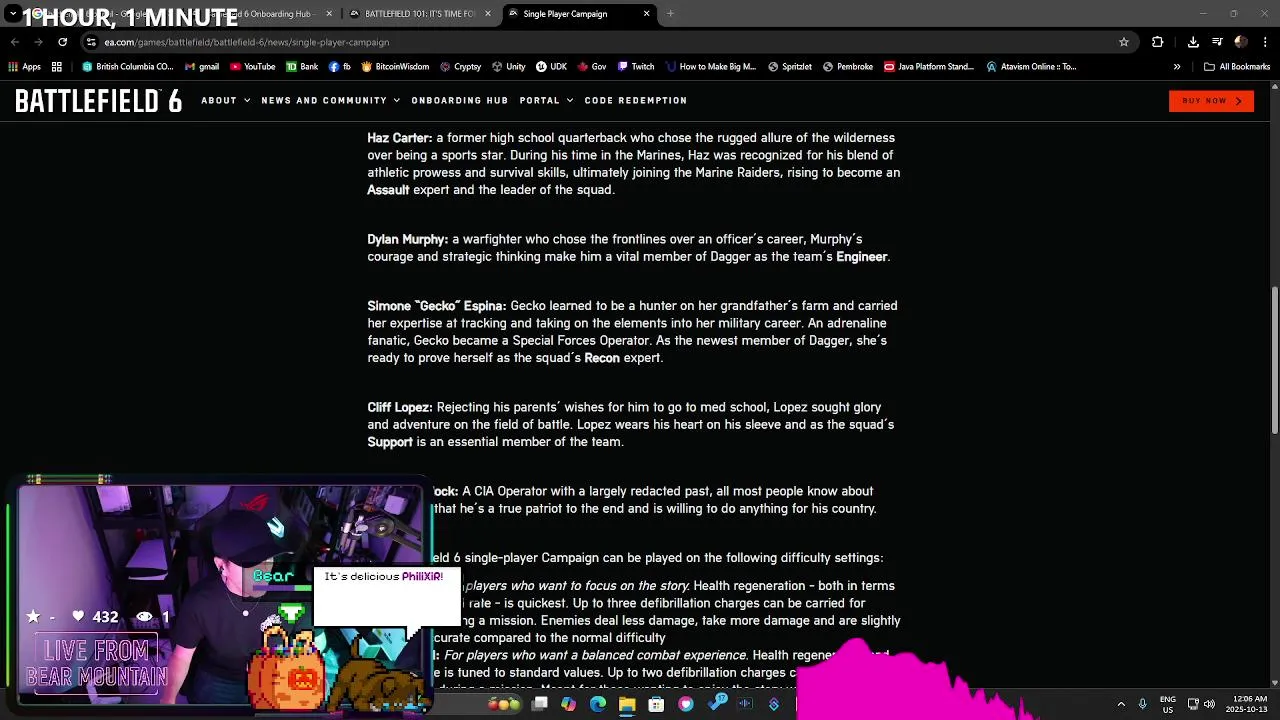Screen dimensions: 1280x720
Task: Open a new browser tab
Action: click(671, 14)
